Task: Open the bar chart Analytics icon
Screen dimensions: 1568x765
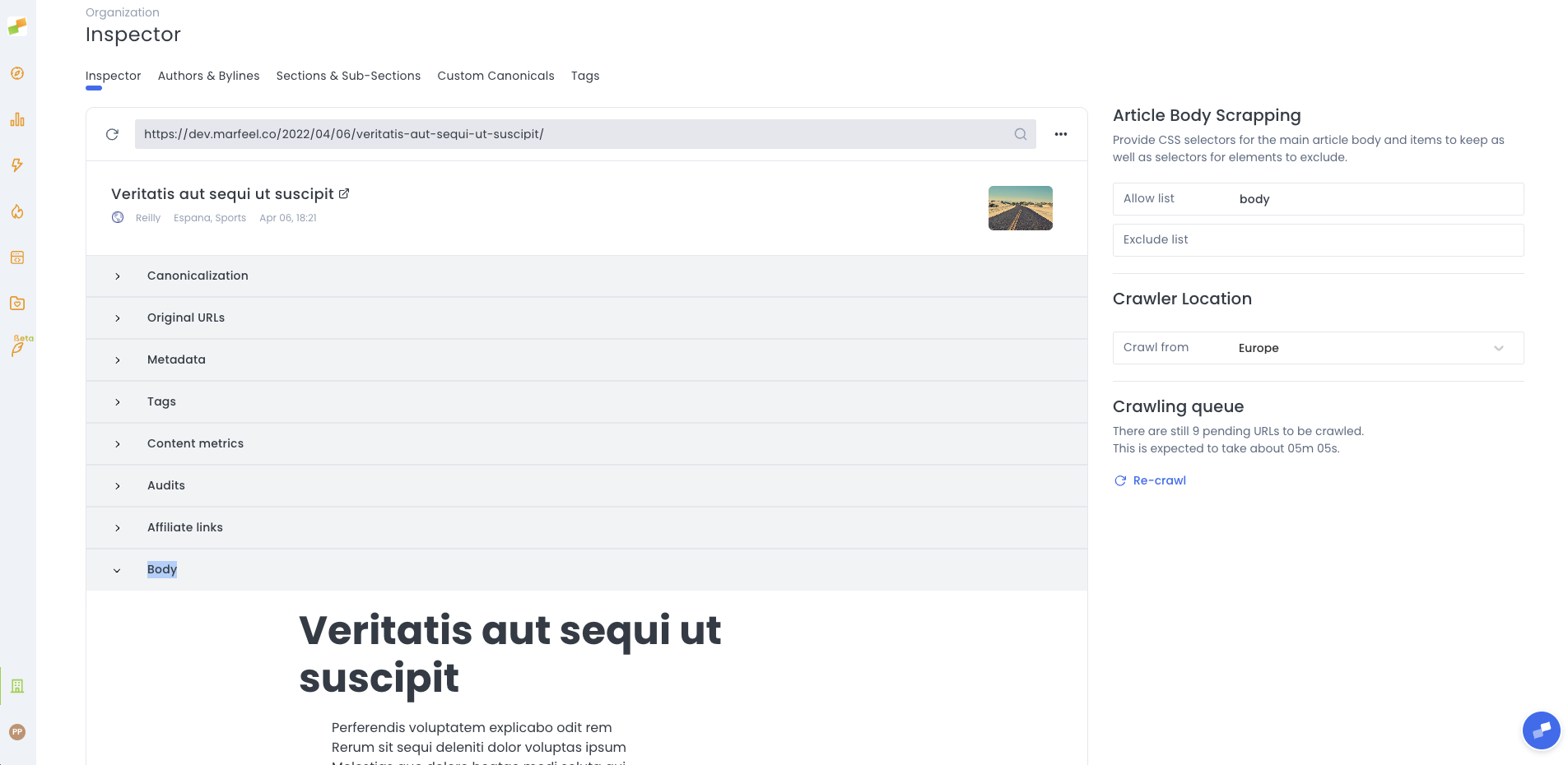Action: click(x=17, y=119)
